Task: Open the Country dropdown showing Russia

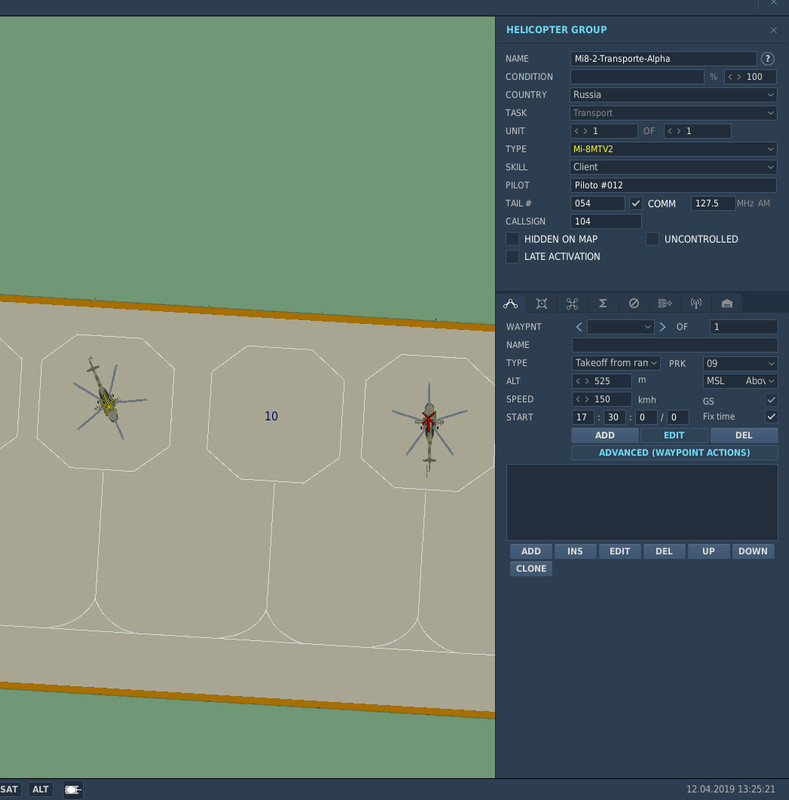Action: (x=673, y=95)
